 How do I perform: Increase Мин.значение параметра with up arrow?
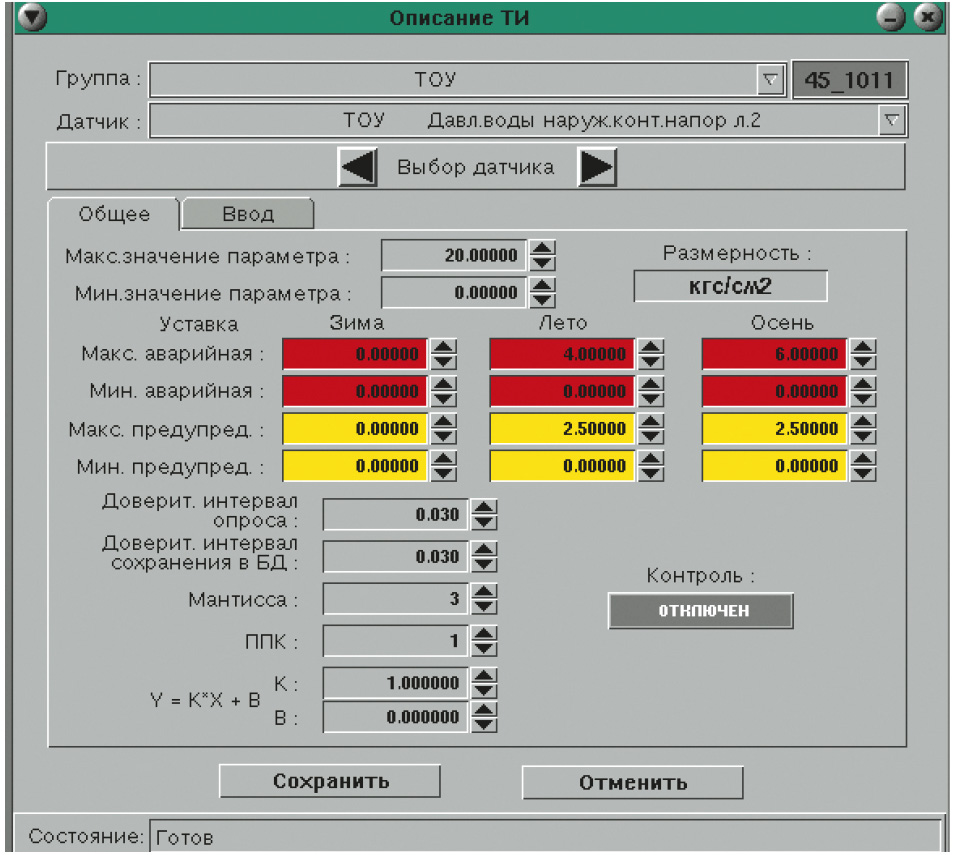tap(542, 285)
